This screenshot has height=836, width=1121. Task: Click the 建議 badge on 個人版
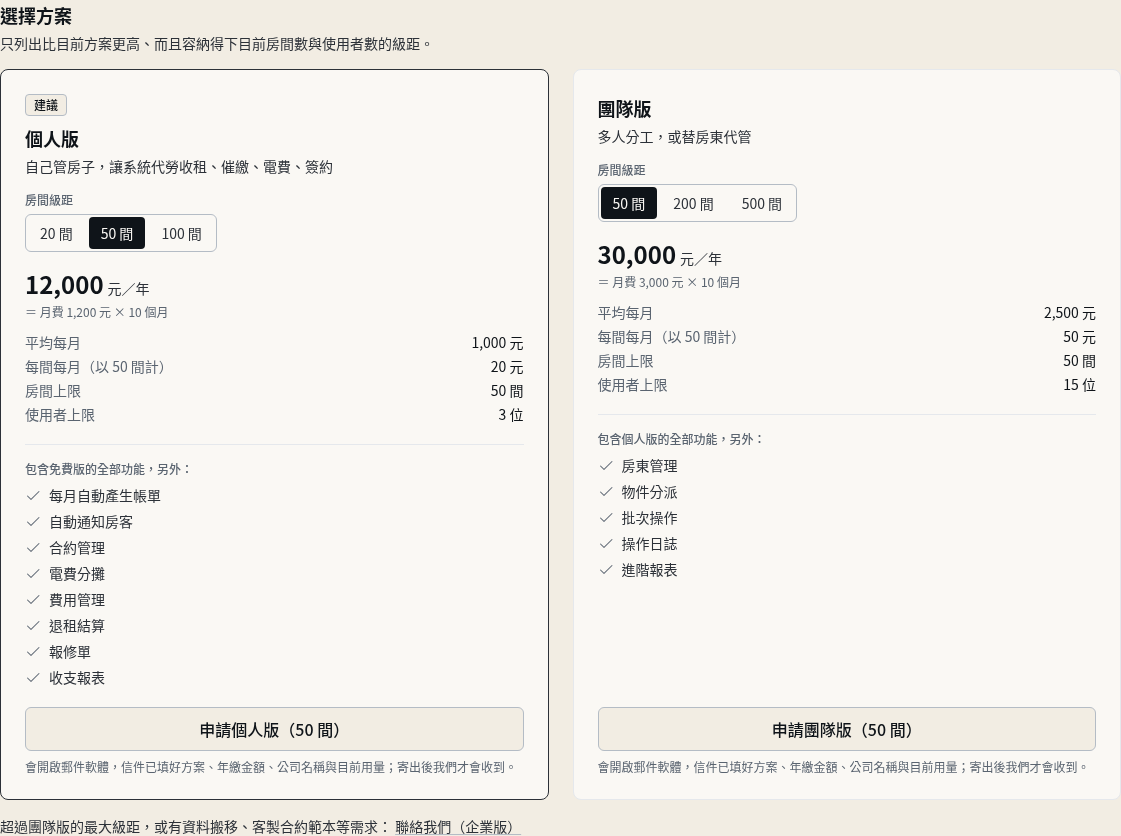click(x=46, y=105)
